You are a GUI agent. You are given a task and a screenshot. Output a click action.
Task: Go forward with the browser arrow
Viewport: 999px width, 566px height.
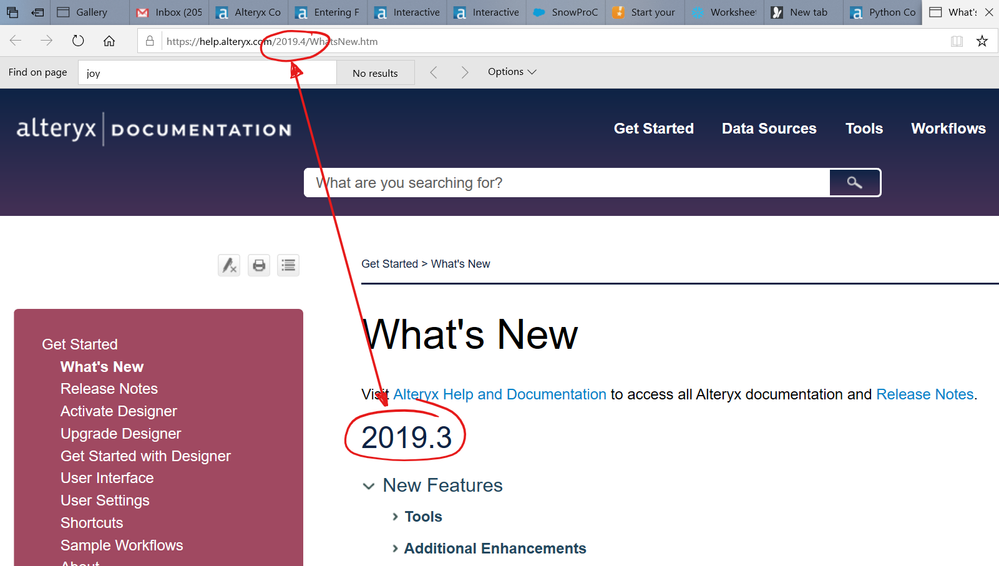(47, 41)
